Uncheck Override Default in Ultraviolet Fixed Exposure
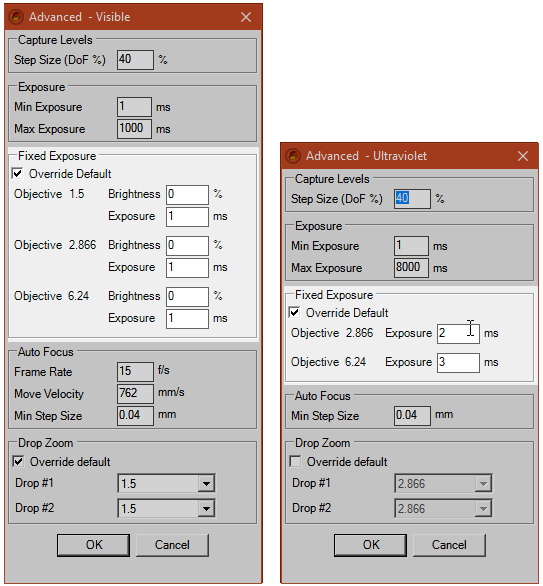This screenshot has height=586, width=543. (x=294, y=313)
